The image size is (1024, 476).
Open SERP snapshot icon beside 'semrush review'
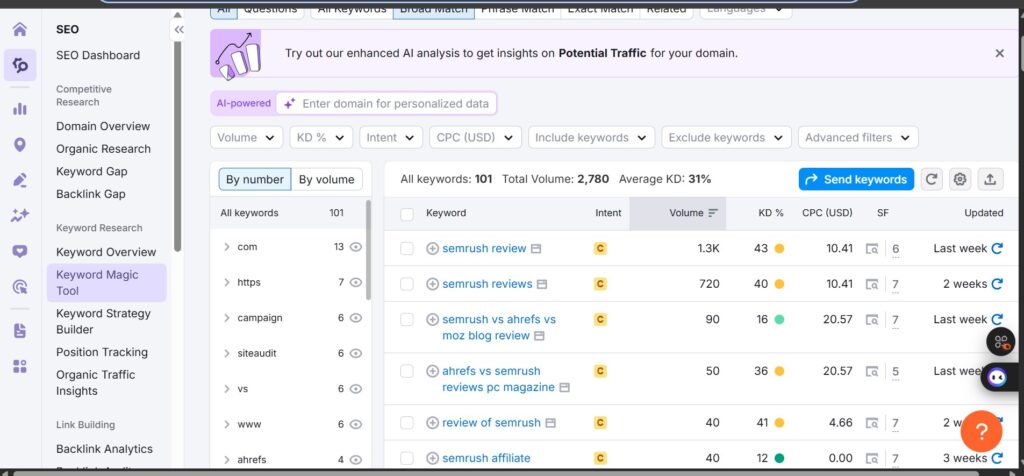point(536,249)
